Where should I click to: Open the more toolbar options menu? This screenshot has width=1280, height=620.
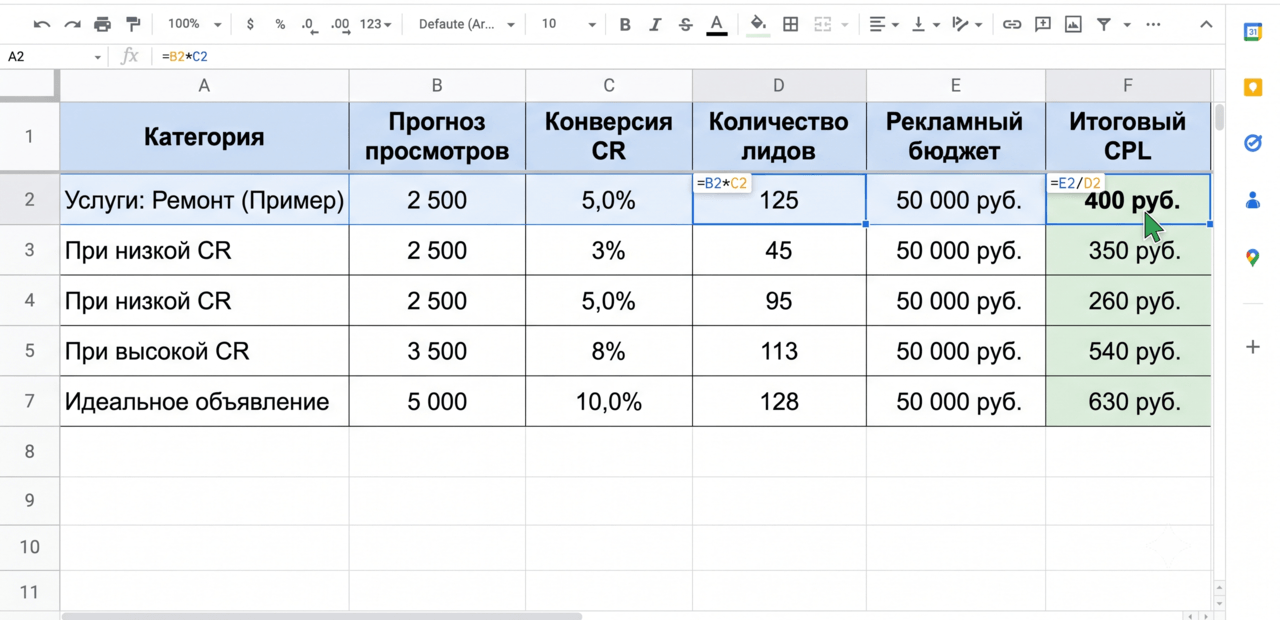pyautogui.click(x=1153, y=24)
